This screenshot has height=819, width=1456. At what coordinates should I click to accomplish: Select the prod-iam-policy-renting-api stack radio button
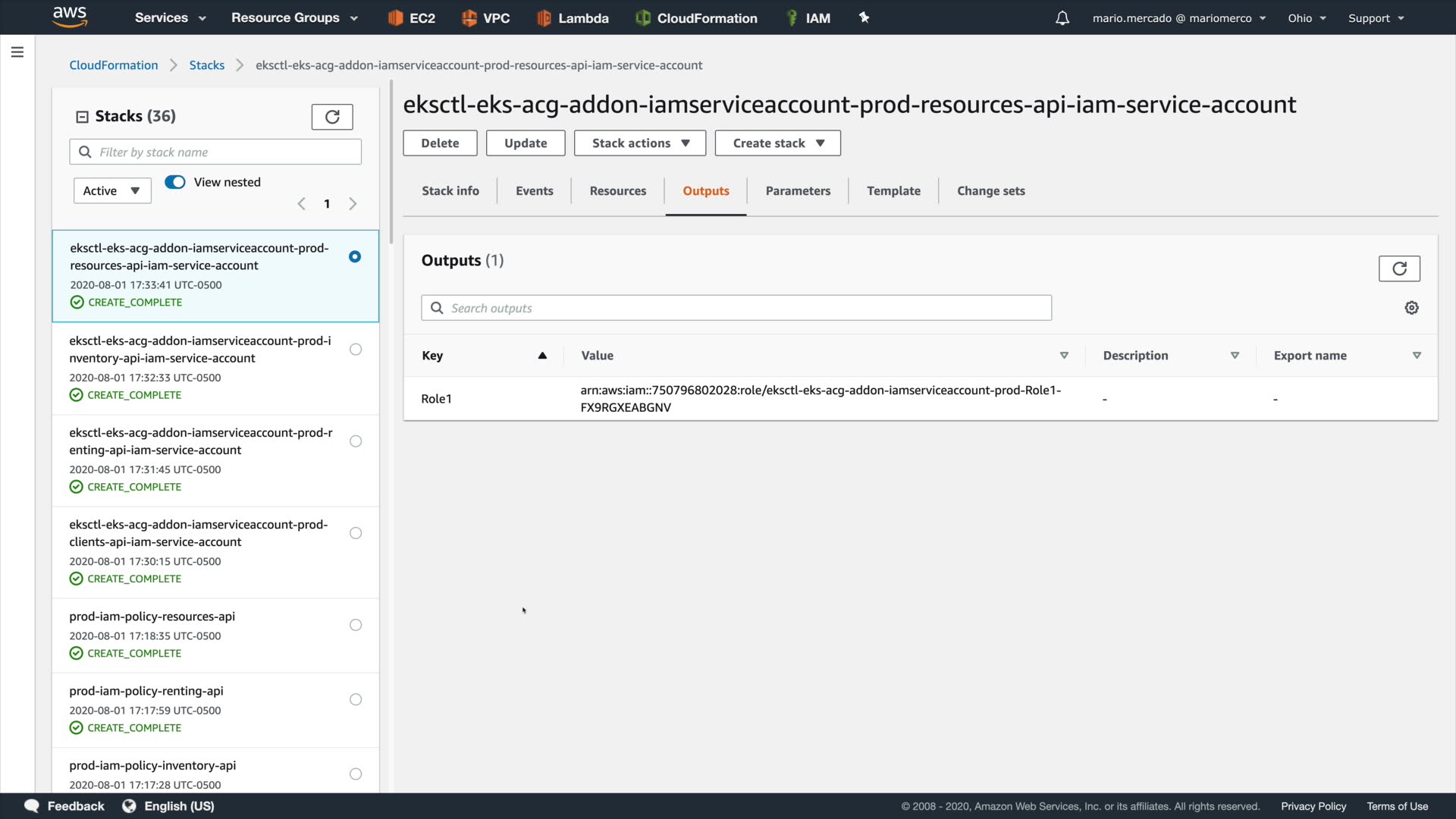pyautogui.click(x=355, y=699)
